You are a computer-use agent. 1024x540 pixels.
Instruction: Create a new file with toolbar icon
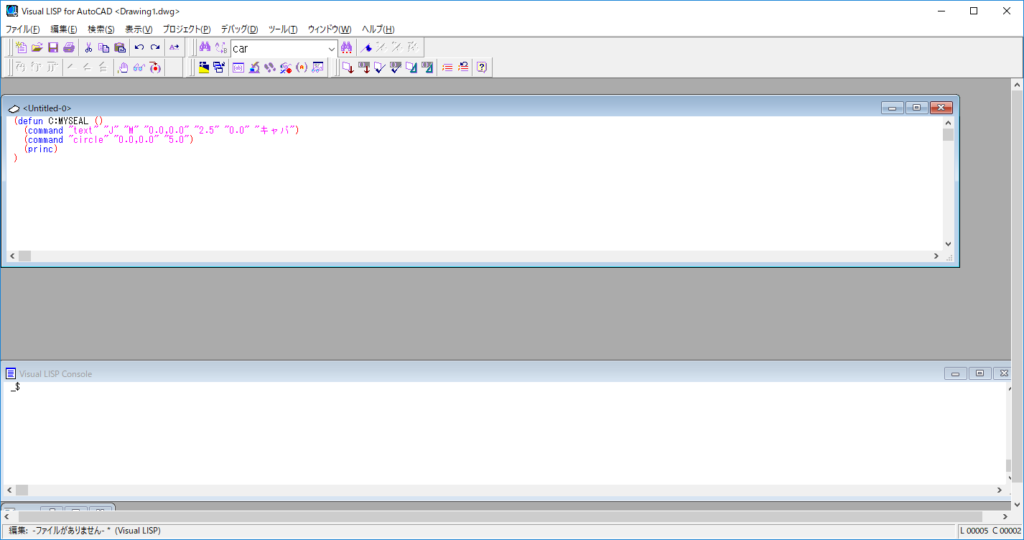pyautogui.click(x=21, y=48)
